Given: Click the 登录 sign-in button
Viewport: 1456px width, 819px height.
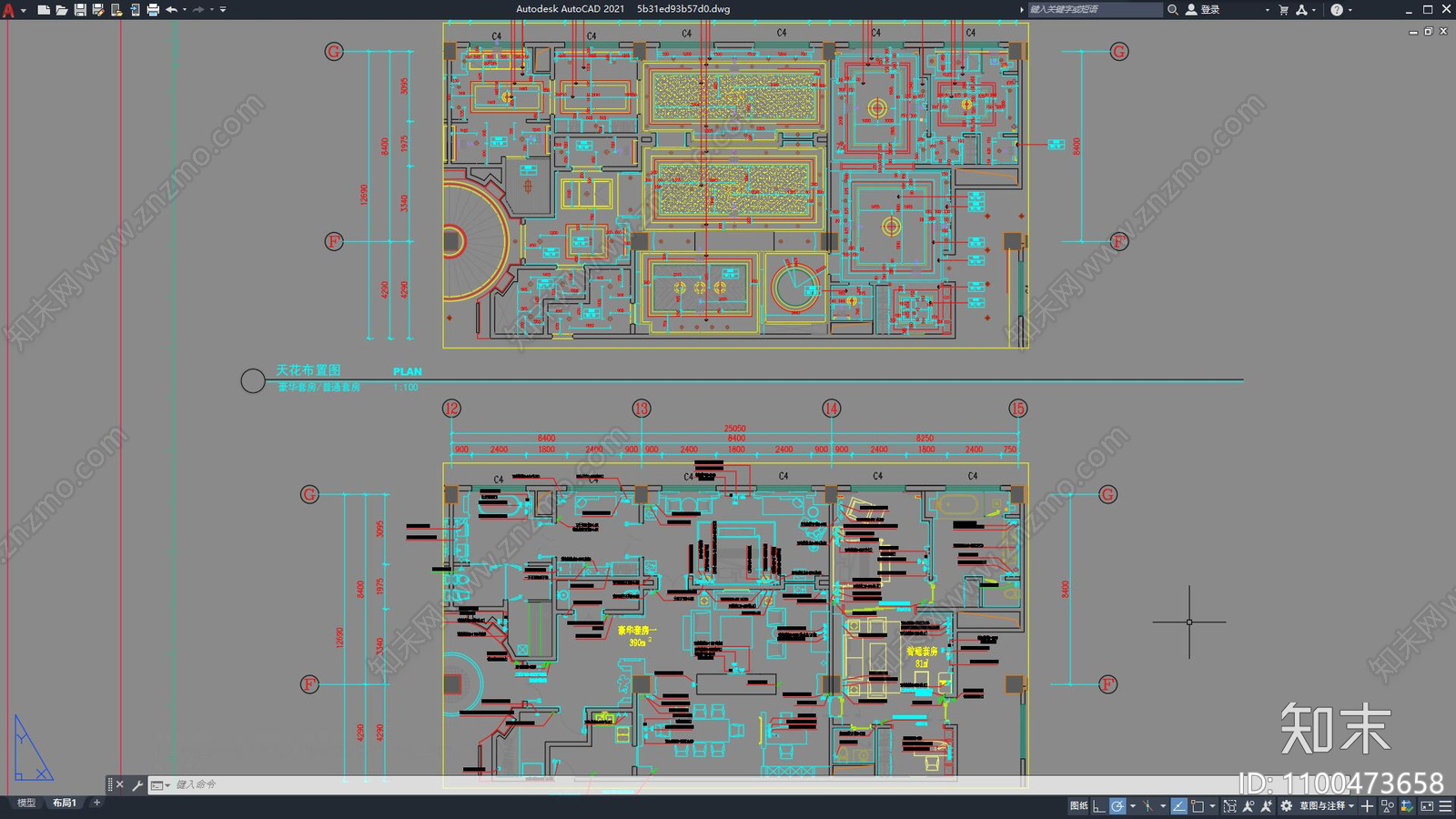Looking at the screenshot, I should (1203, 9).
